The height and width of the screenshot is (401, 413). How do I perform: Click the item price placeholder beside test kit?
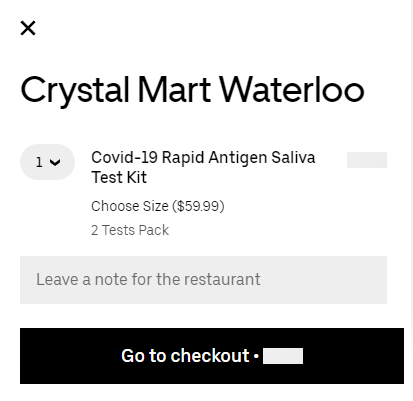tap(367, 160)
